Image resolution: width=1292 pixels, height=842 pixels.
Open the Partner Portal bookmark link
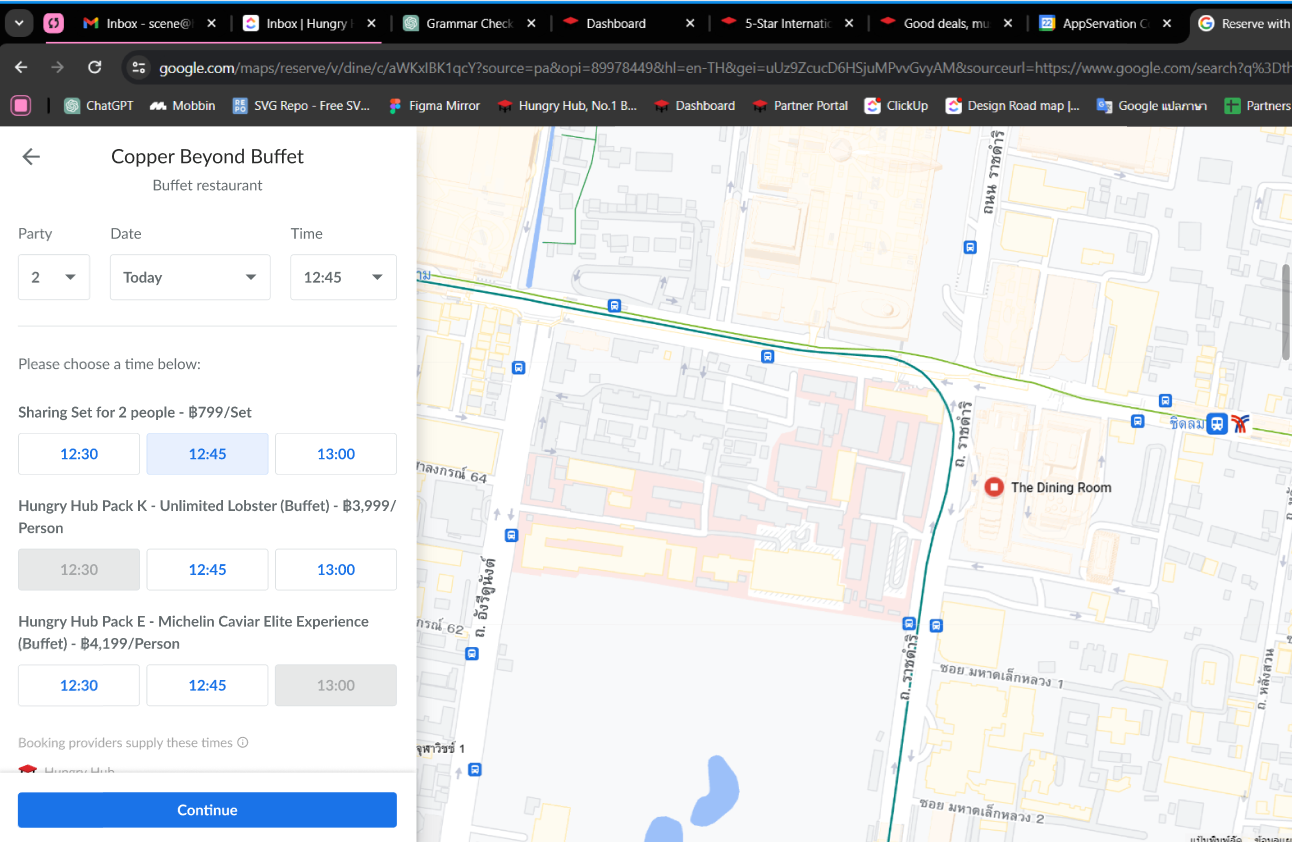click(800, 105)
